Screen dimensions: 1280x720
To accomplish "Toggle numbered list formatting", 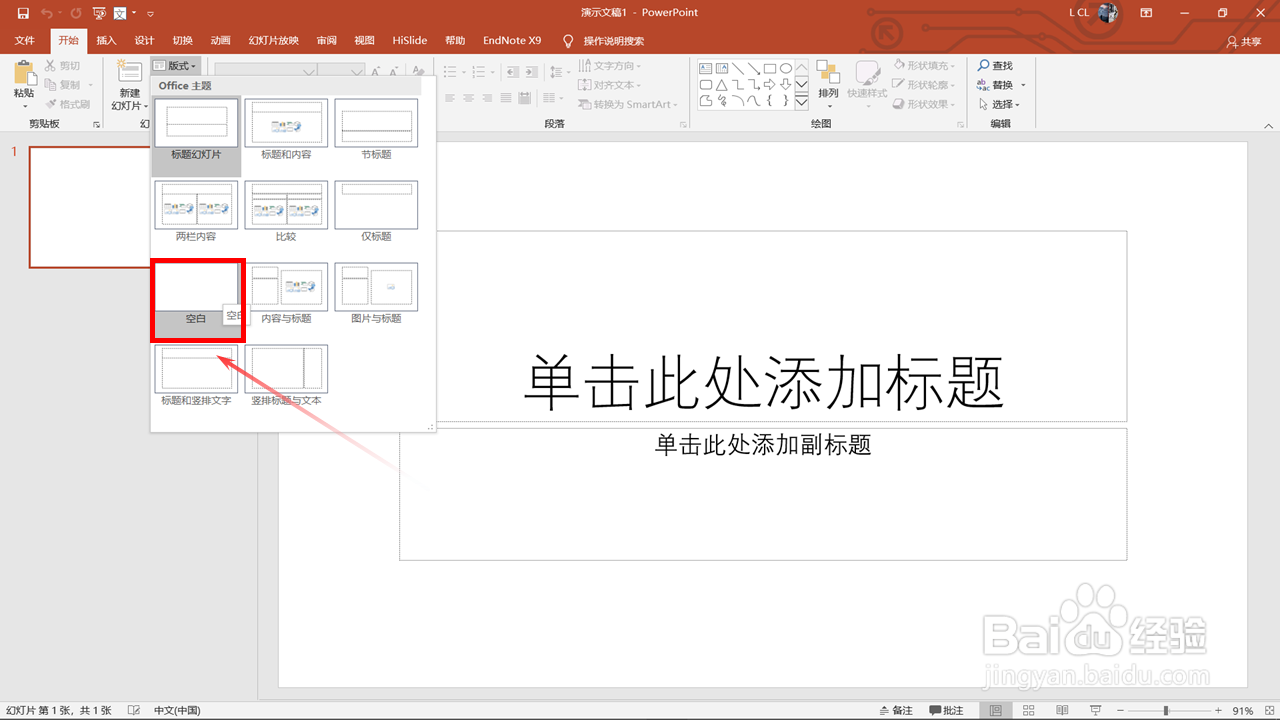I will click(480, 71).
